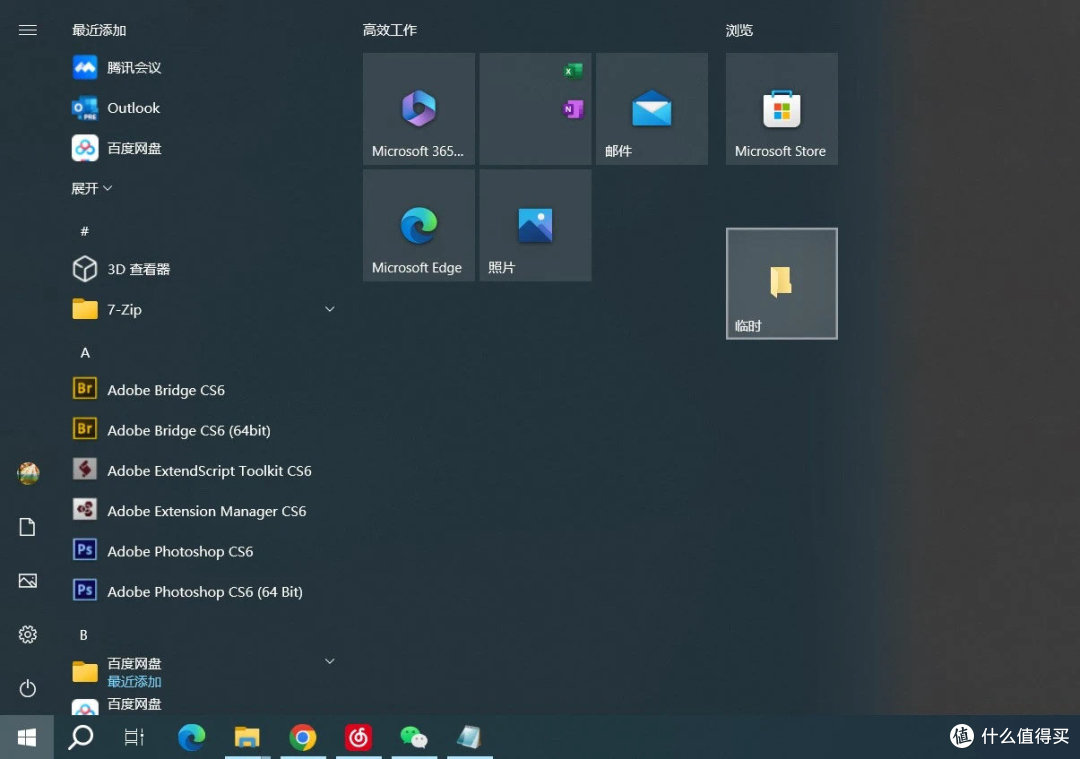The height and width of the screenshot is (759, 1080).
Task: Expand the 7-Zip folder chevron
Action: (329, 309)
